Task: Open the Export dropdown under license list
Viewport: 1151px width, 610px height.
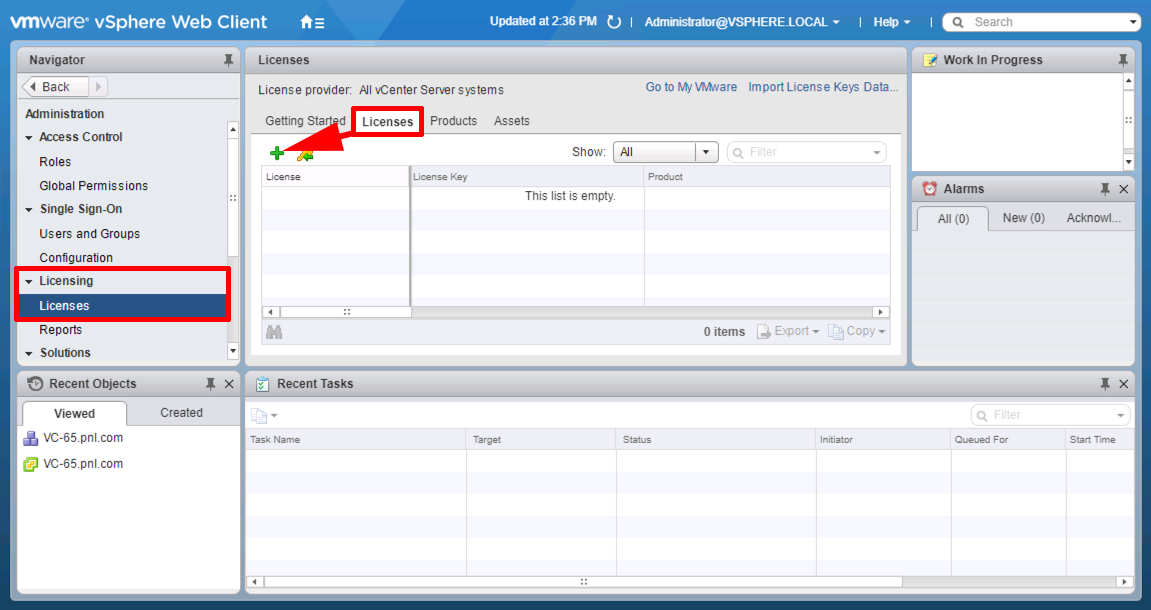Action: (788, 332)
